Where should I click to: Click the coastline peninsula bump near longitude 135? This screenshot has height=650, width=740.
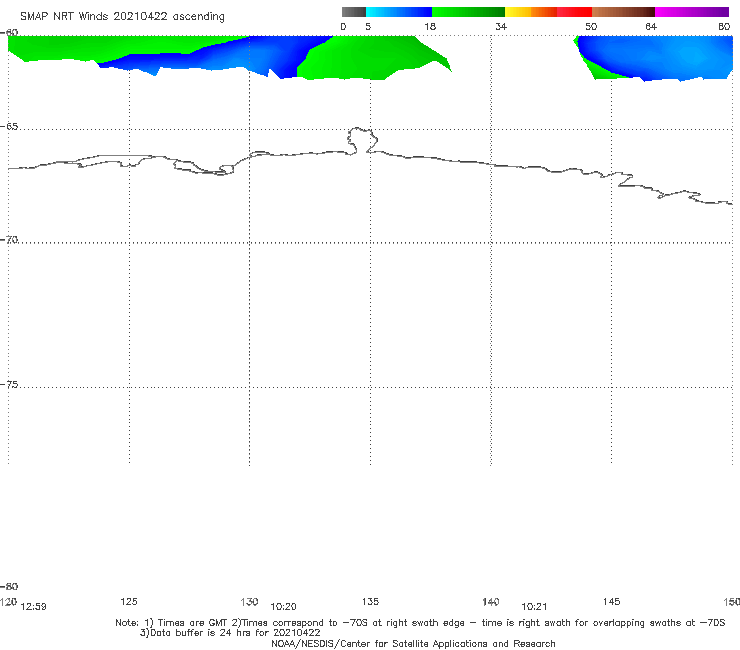coord(362,140)
